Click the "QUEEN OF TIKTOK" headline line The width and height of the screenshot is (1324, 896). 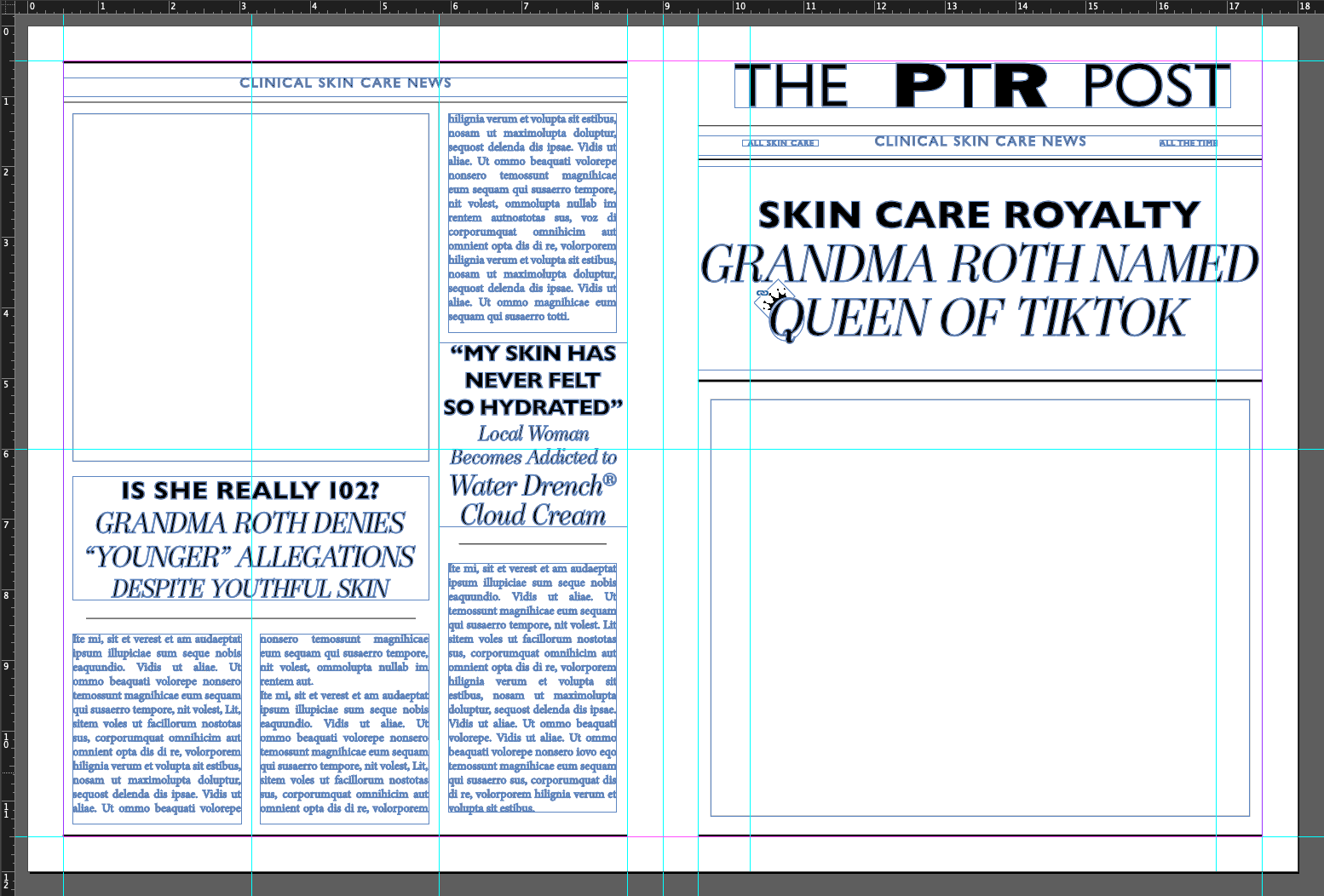[977, 318]
